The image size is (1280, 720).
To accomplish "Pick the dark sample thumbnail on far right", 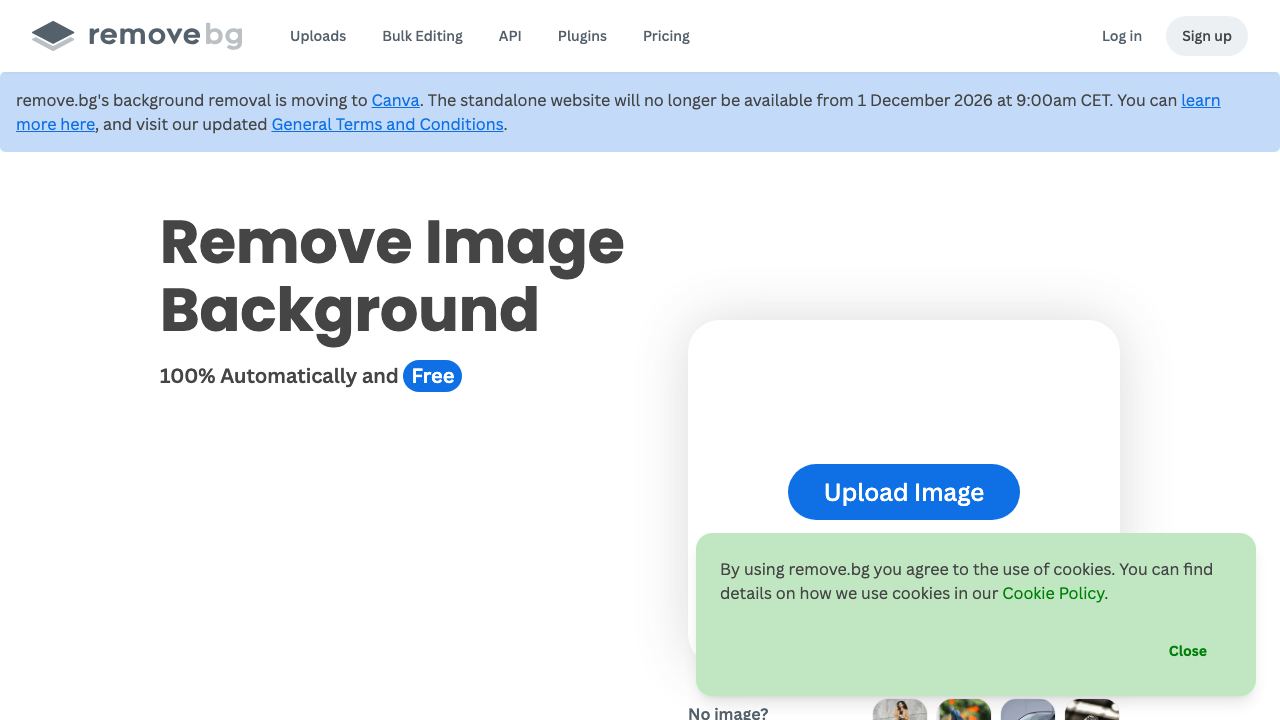I will tap(1092, 709).
